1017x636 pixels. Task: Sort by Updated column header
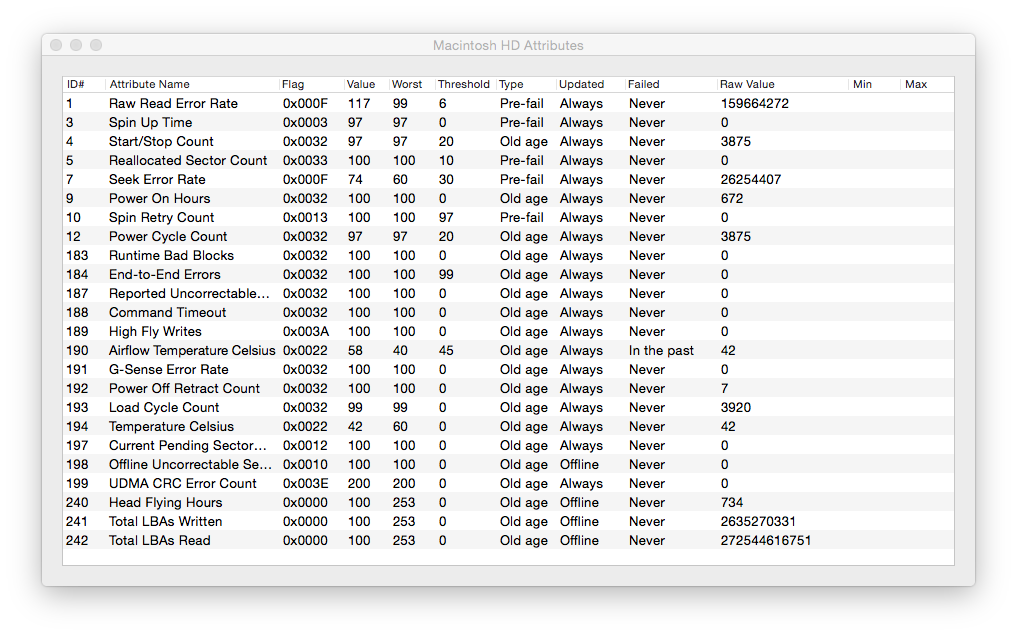[x=590, y=84]
